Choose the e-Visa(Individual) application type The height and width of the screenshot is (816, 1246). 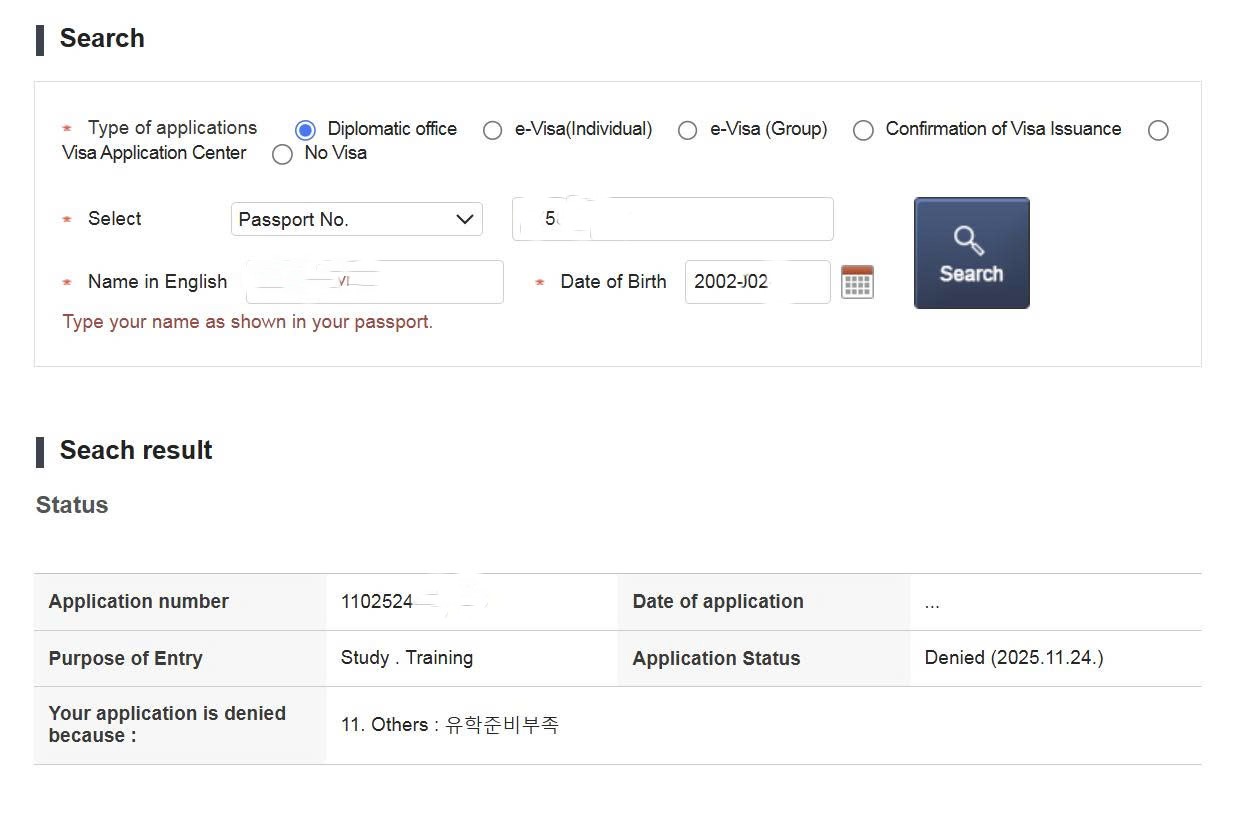pyautogui.click(x=492, y=130)
